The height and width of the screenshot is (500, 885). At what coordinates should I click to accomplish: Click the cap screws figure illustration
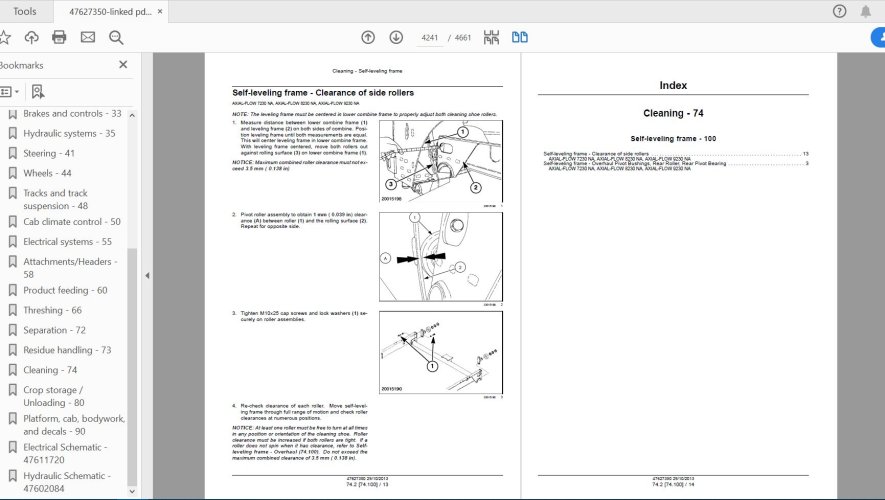(441, 353)
